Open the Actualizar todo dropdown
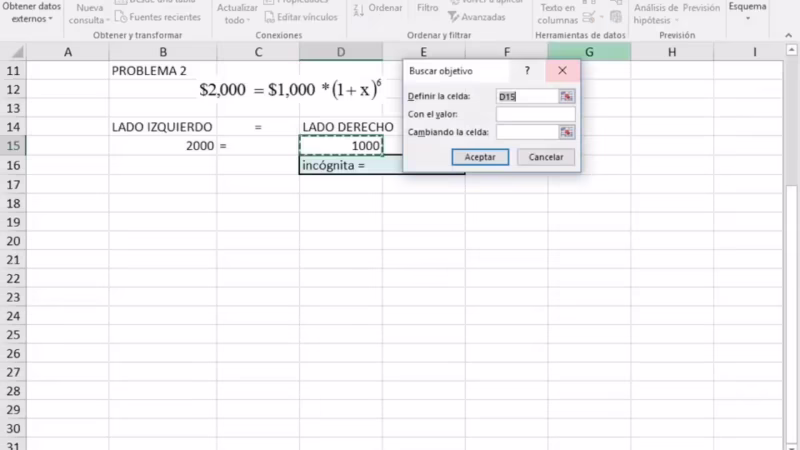 point(237,14)
